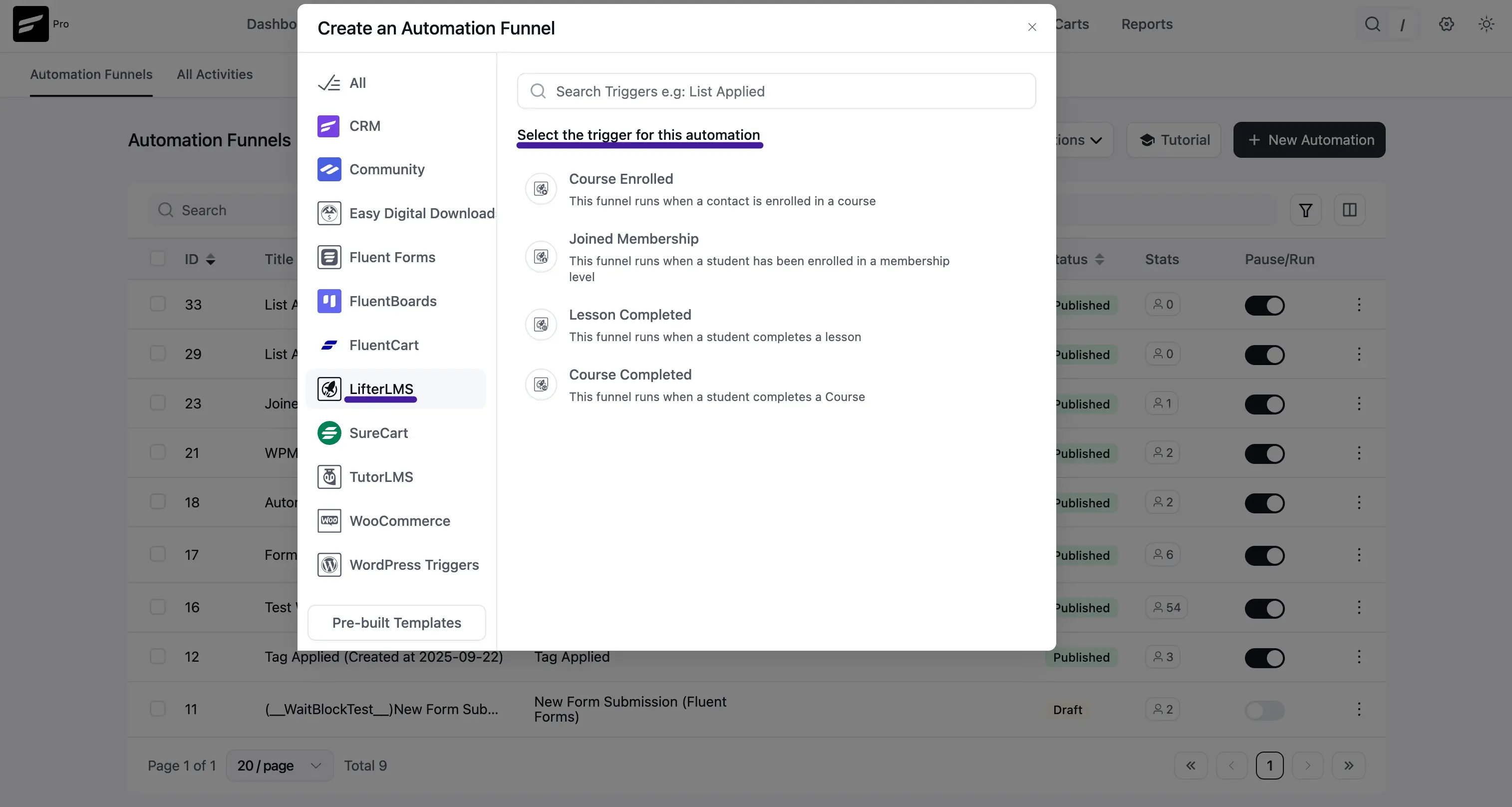
Task: Click the FluentCRM Pro logo
Action: [x=30, y=24]
